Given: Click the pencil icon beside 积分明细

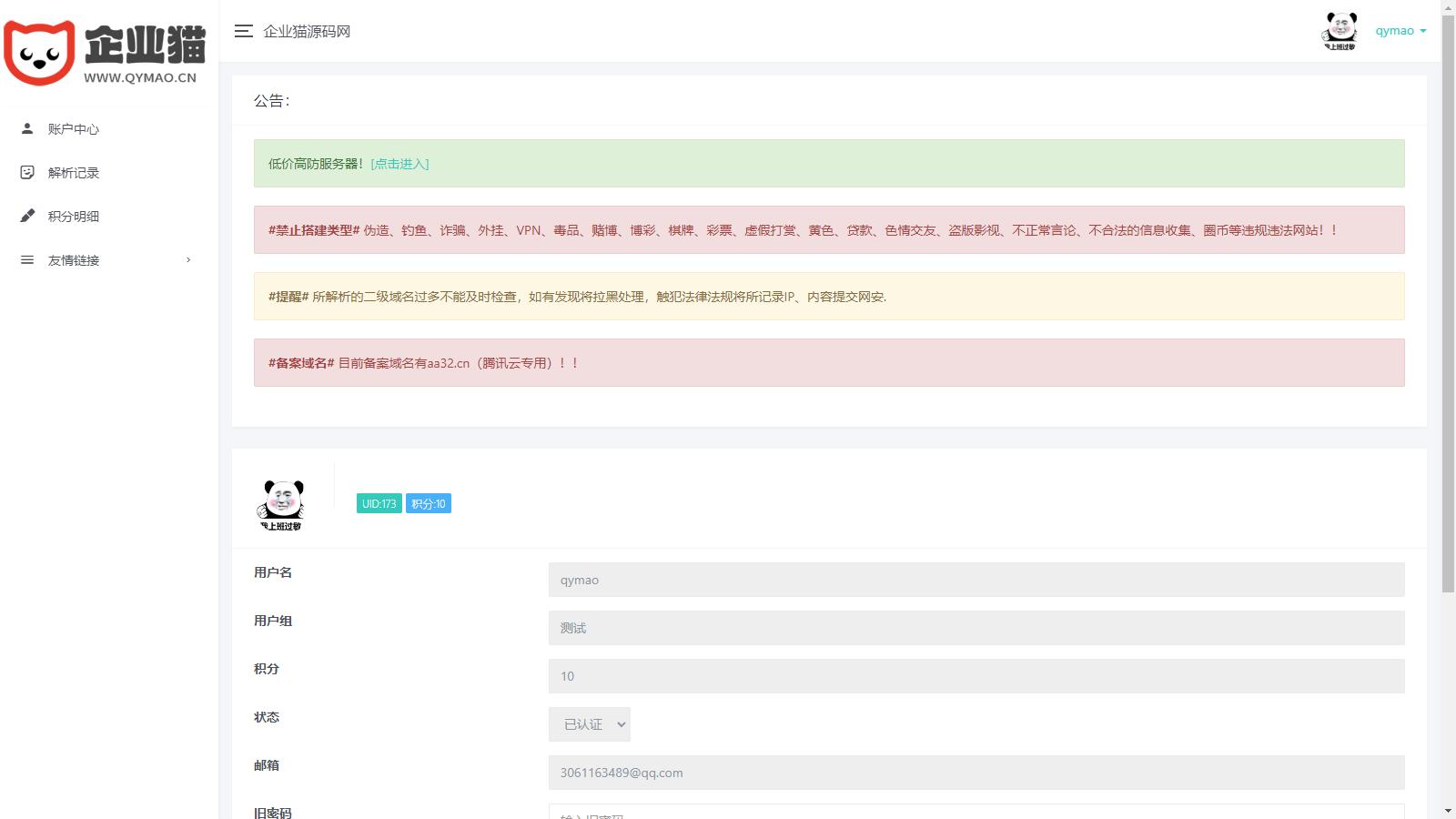Looking at the screenshot, I should coord(27,217).
